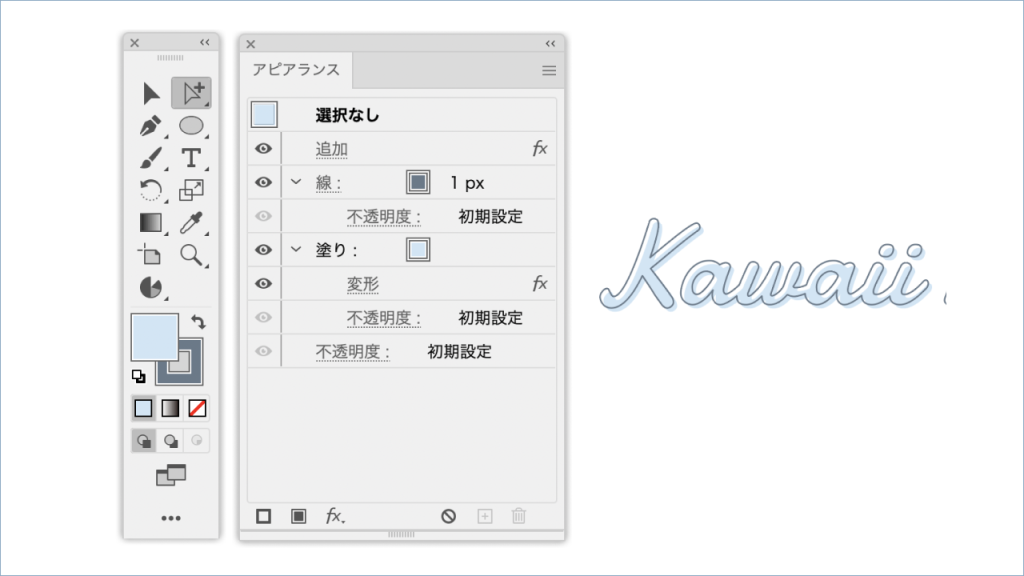Open the アピアランス tab

coord(296,70)
